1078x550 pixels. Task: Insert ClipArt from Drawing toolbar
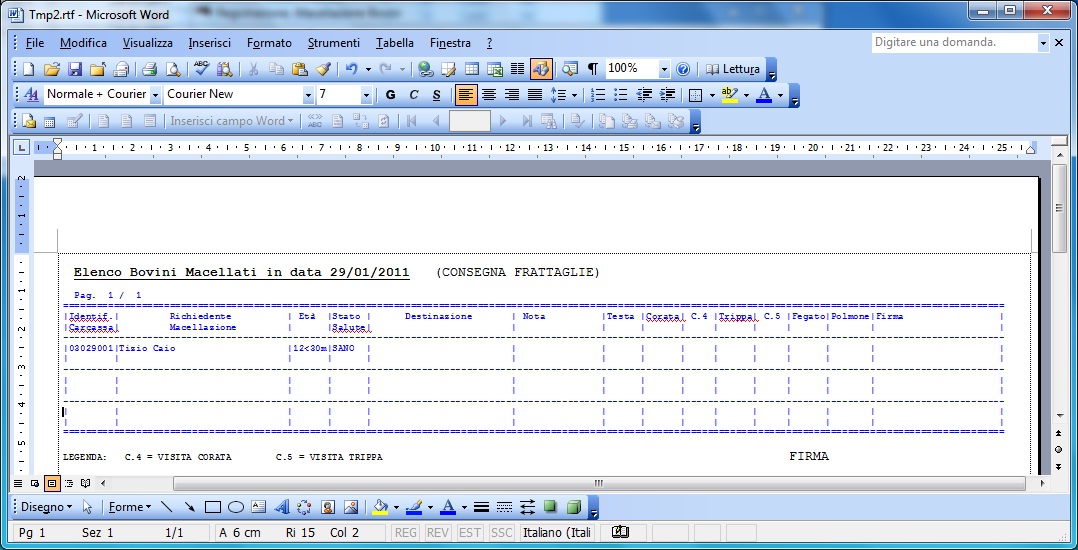(x=328, y=507)
